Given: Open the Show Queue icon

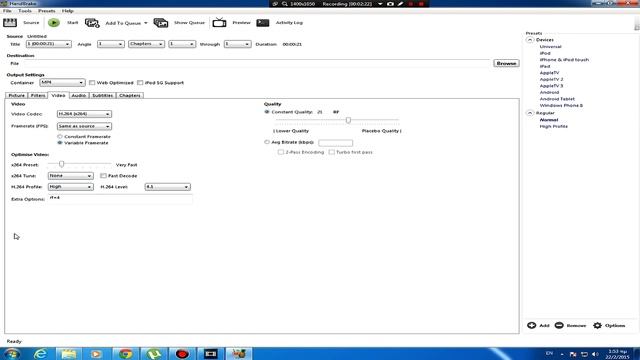Looking at the screenshot, I should pyautogui.click(x=161, y=23).
